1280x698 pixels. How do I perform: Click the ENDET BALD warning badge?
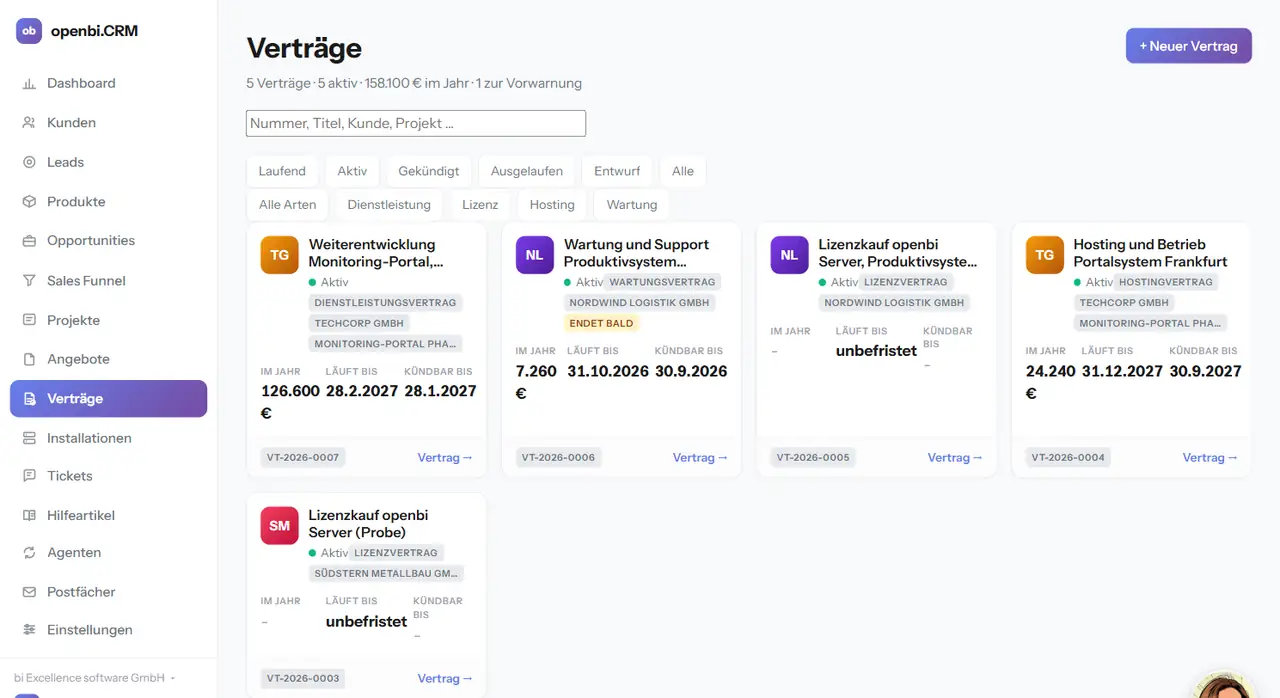[x=601, y=324]
